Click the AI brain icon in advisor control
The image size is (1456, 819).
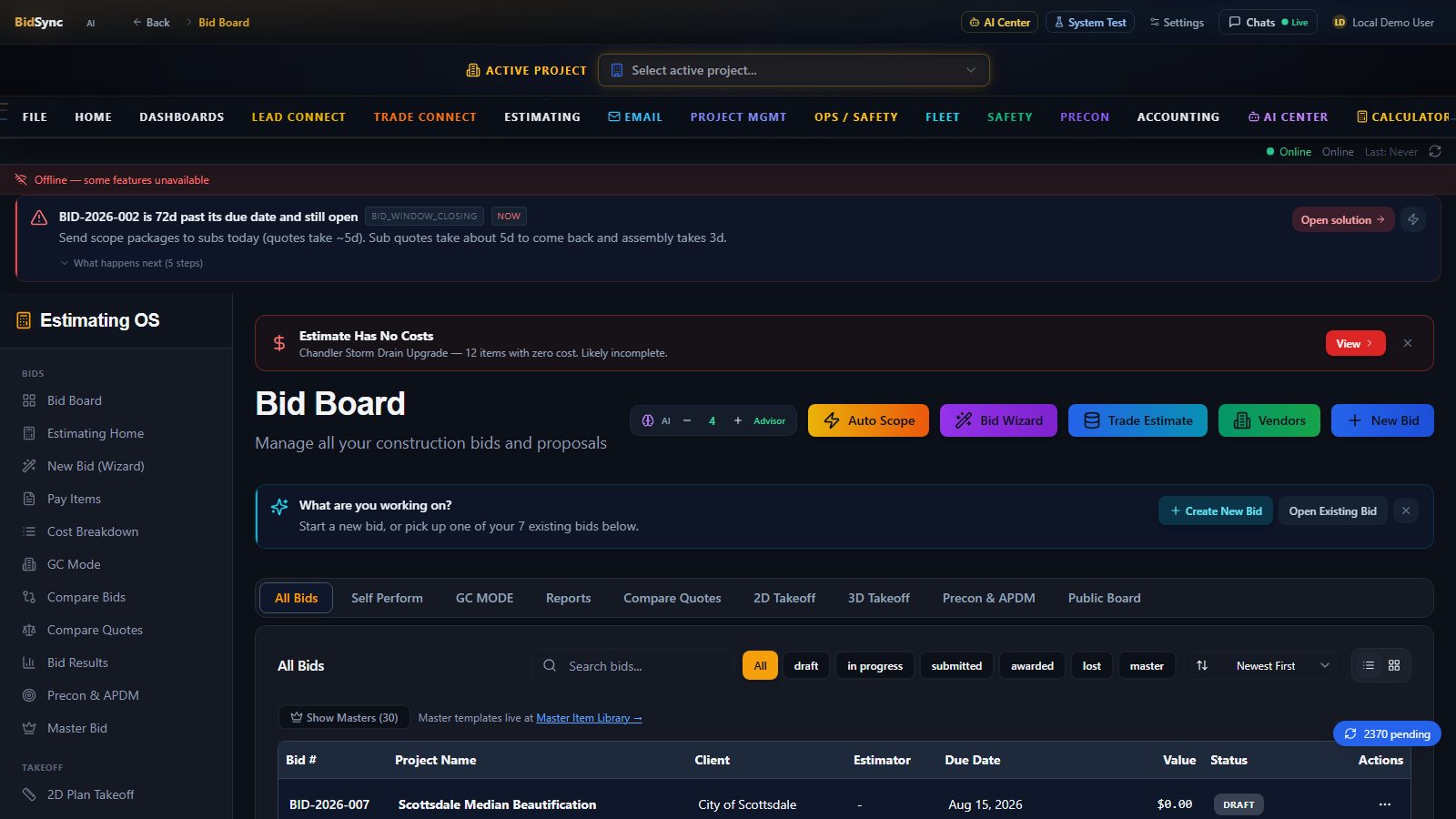(x=648, y=420)
